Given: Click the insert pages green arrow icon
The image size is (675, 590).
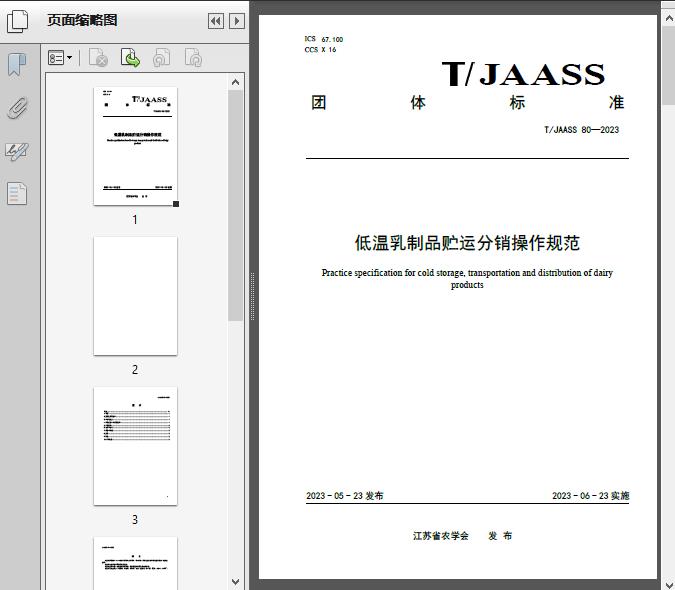Looking at the screenshot, I should (130, 58).
